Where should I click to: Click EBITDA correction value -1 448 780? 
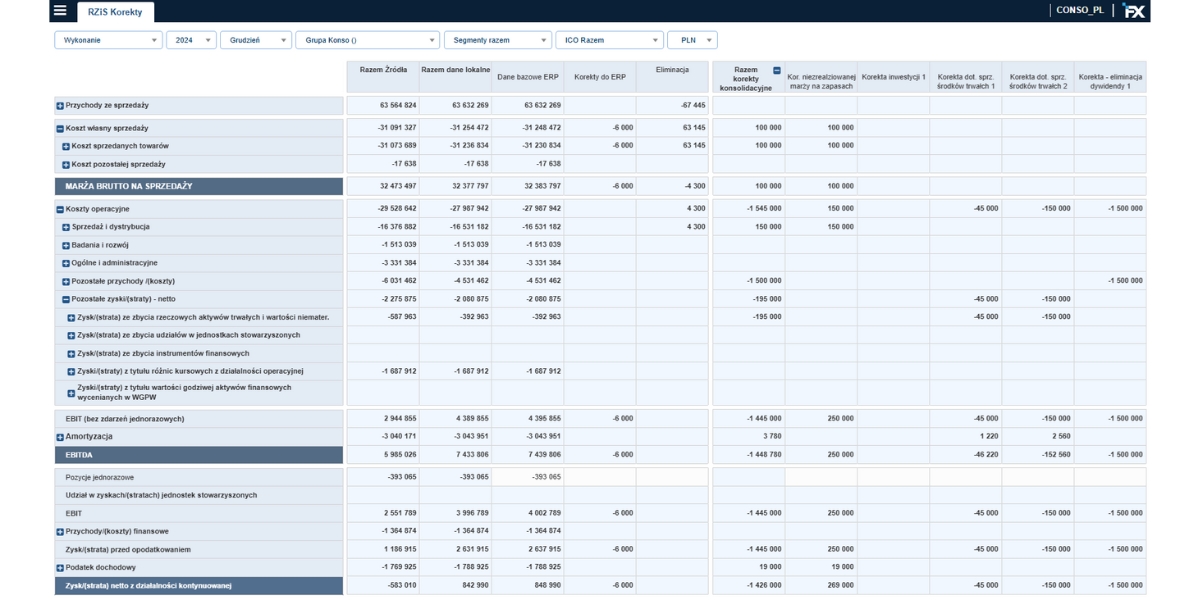[x=765, y=454]
